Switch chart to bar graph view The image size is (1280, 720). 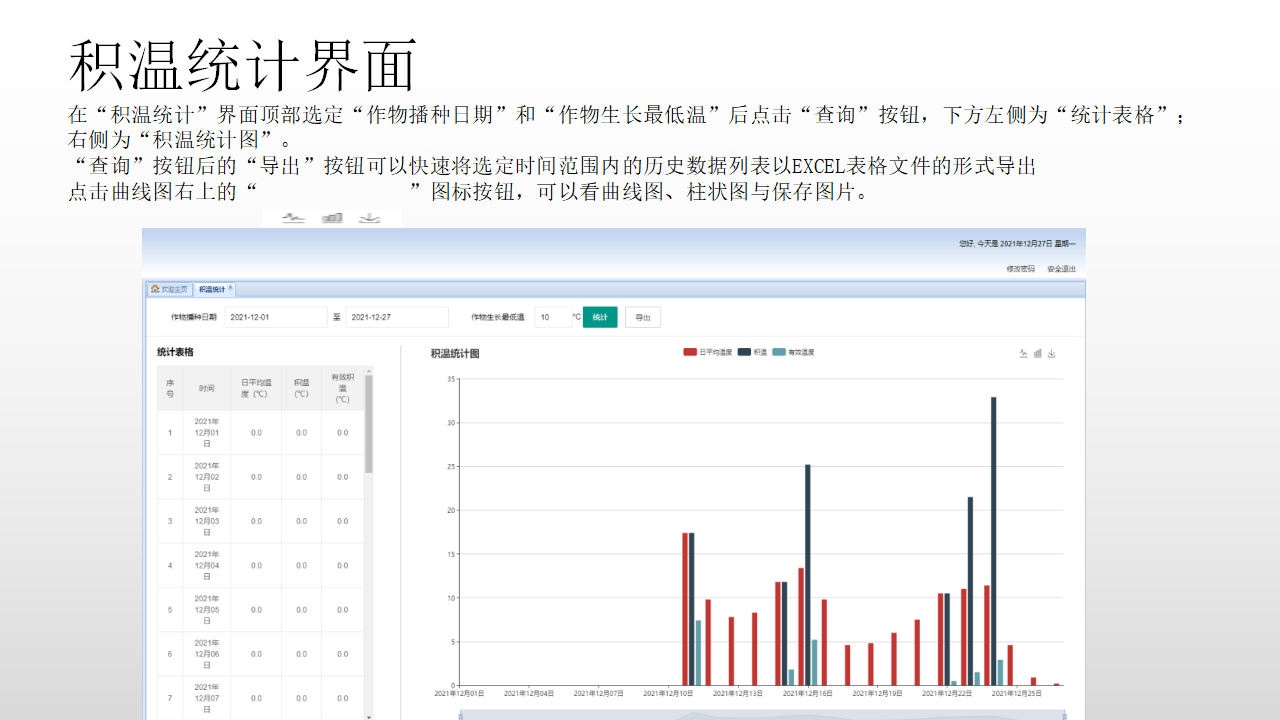(x=1038, y=353)
